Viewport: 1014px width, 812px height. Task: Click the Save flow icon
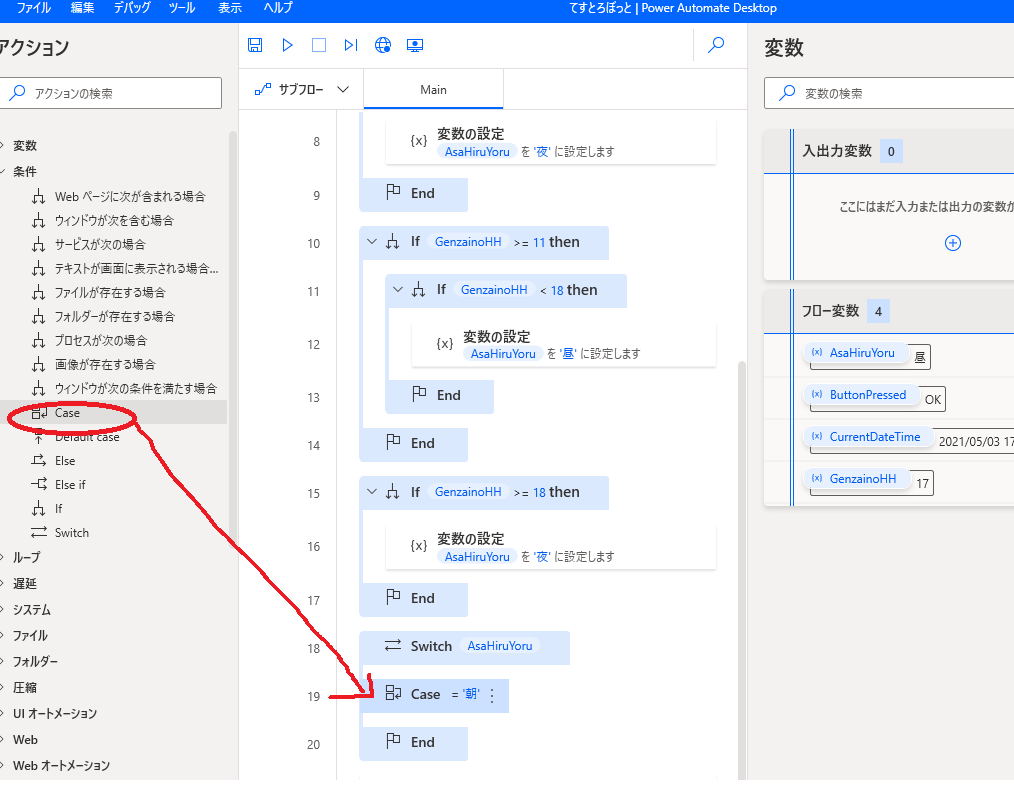click(x=255, y=45)
